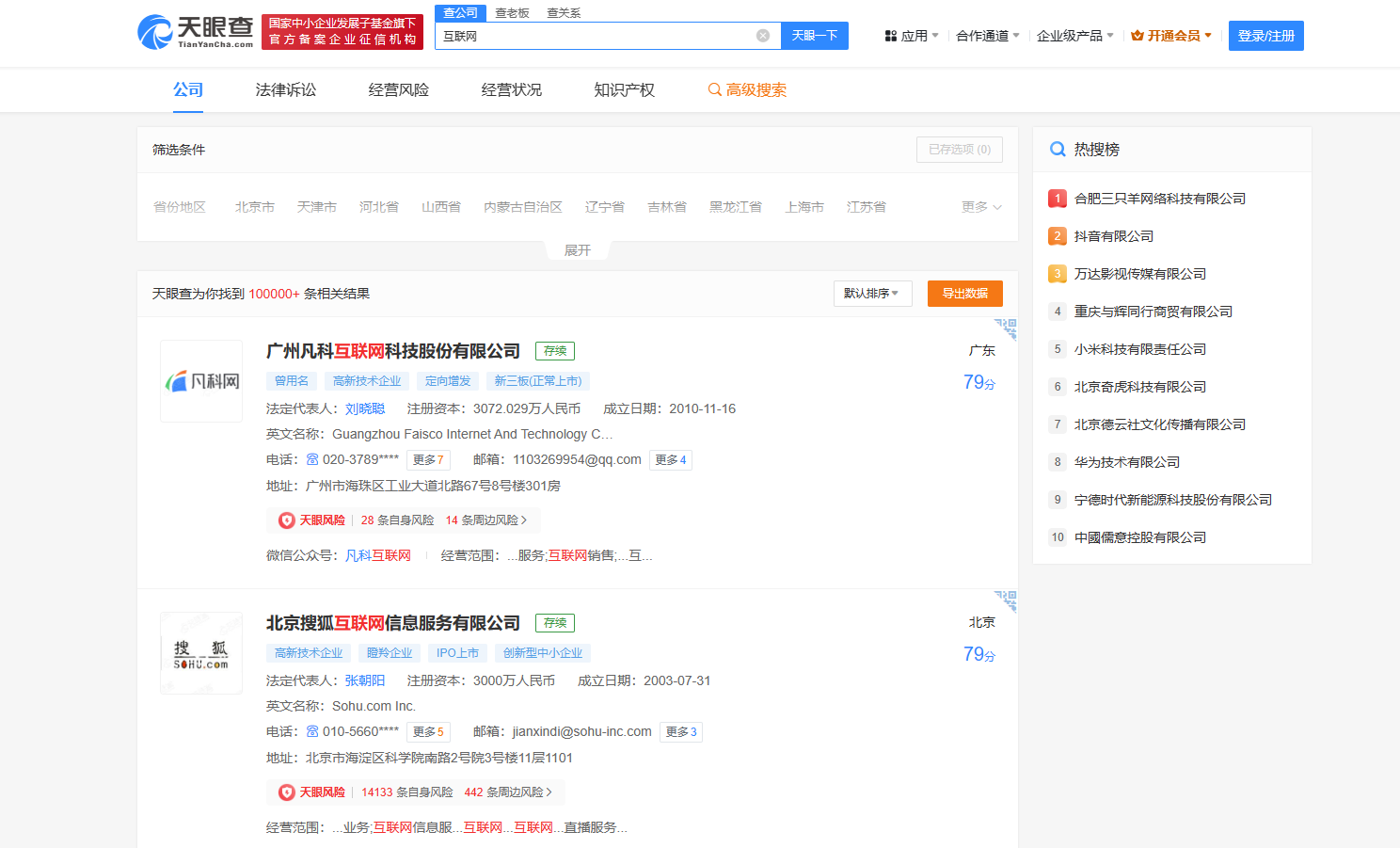The width and height of the screenshot is (1400, 848).
Task: Click the 登录/注册 button
Action: point(1266,36)
